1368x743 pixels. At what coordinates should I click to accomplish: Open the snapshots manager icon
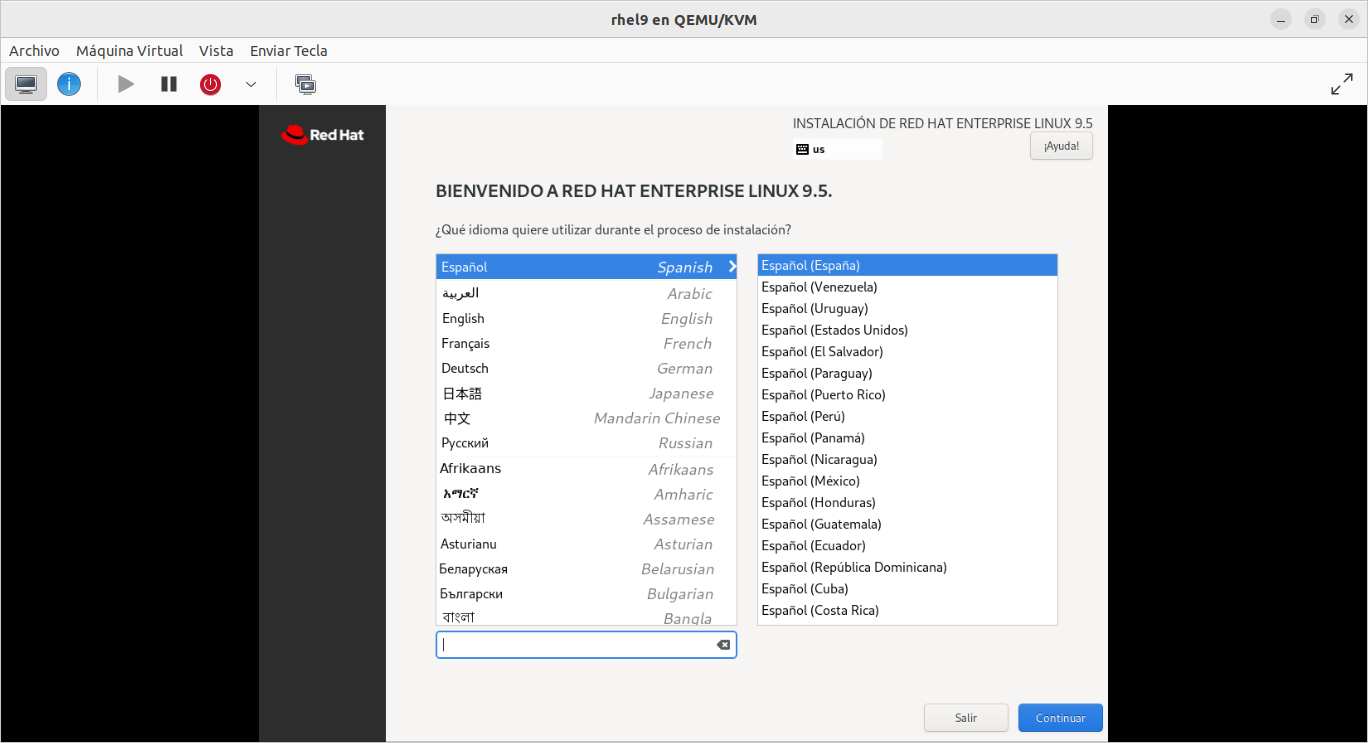(306, 85)
